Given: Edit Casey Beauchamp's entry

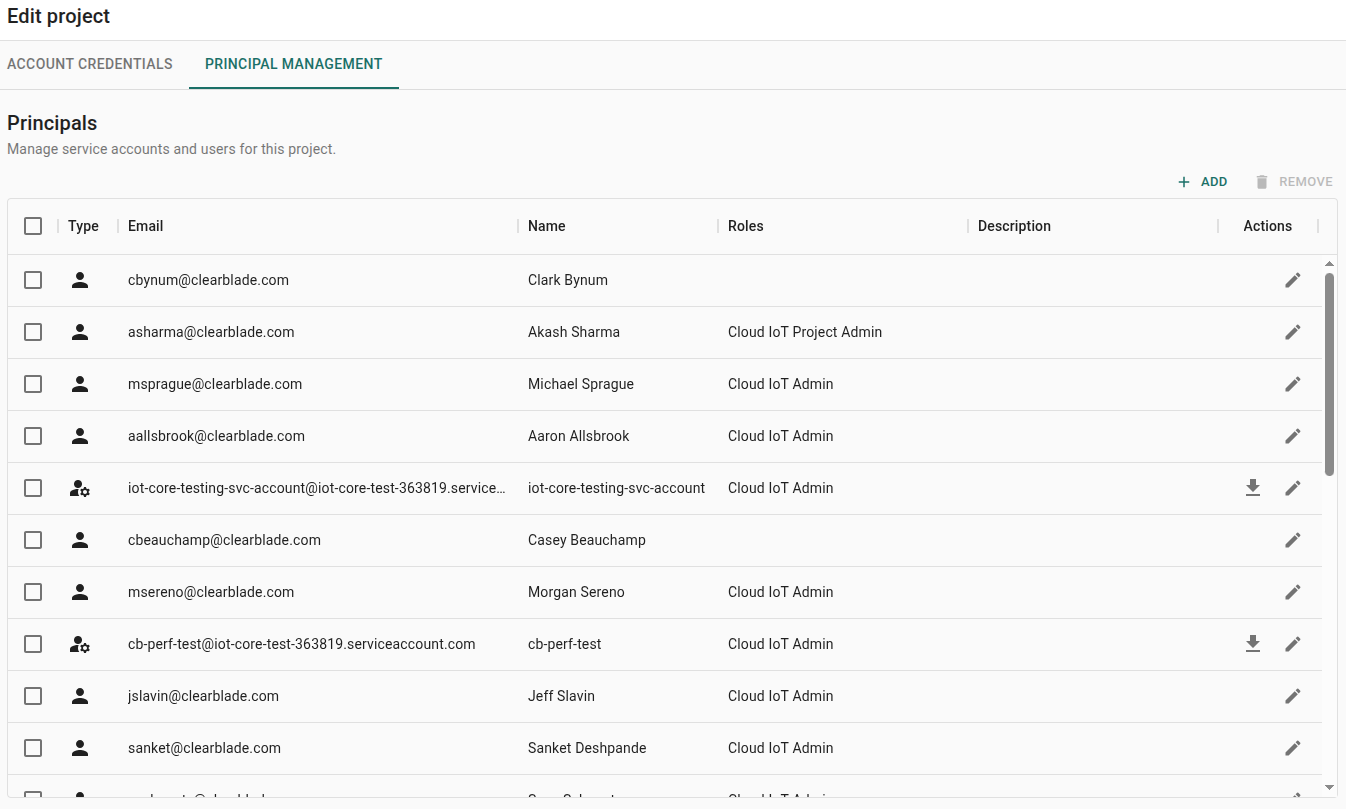Looking at the screenshot, I should click(x=1292, y=540).
